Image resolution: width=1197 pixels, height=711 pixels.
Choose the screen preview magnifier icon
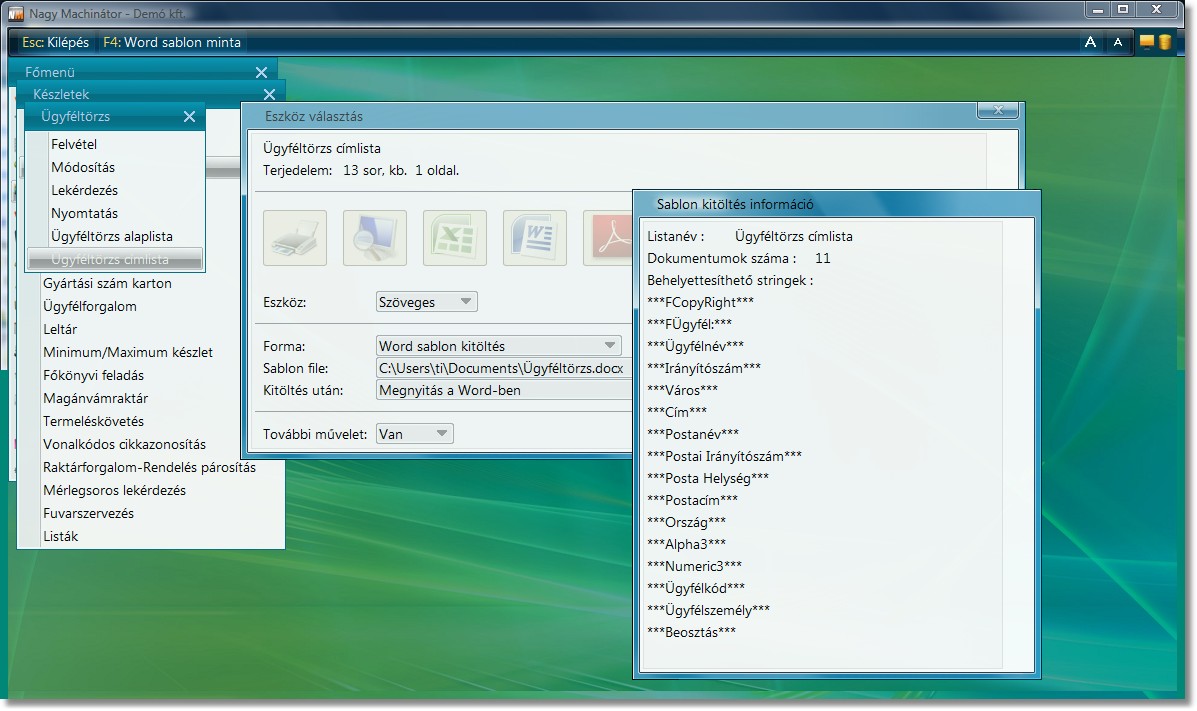point(375,238)
